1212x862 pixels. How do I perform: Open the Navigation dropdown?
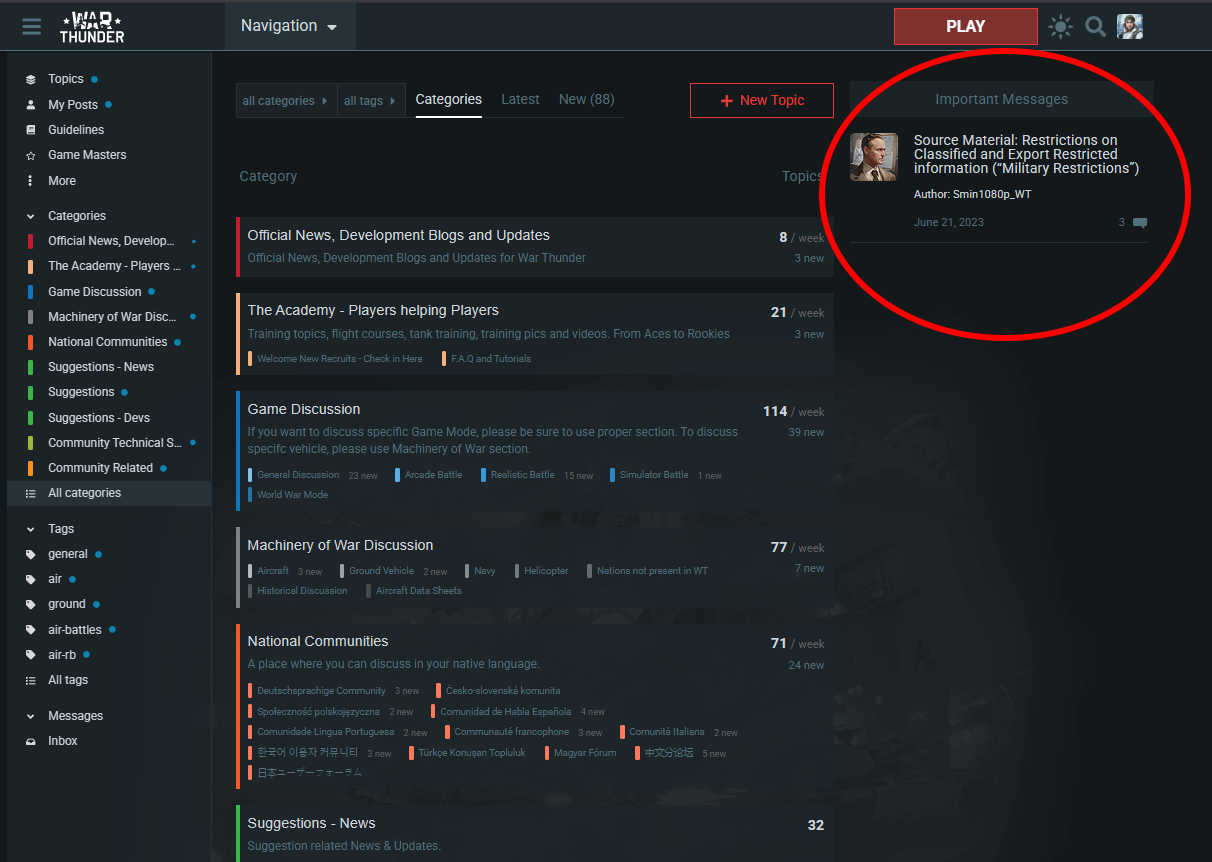pyautogui.click(x=289, y=26)
